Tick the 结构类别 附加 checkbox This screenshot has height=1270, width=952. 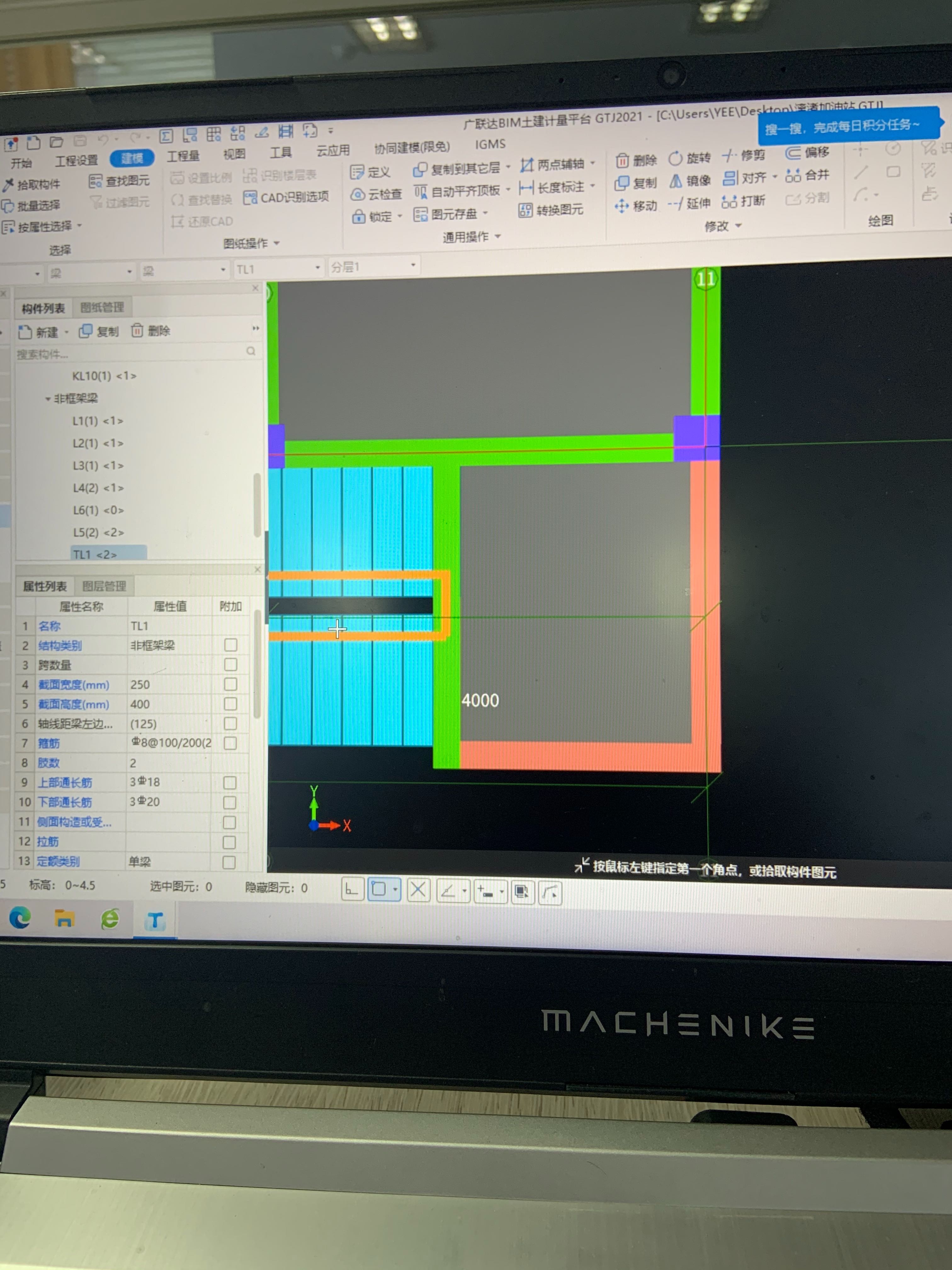[x=231, y=645]
